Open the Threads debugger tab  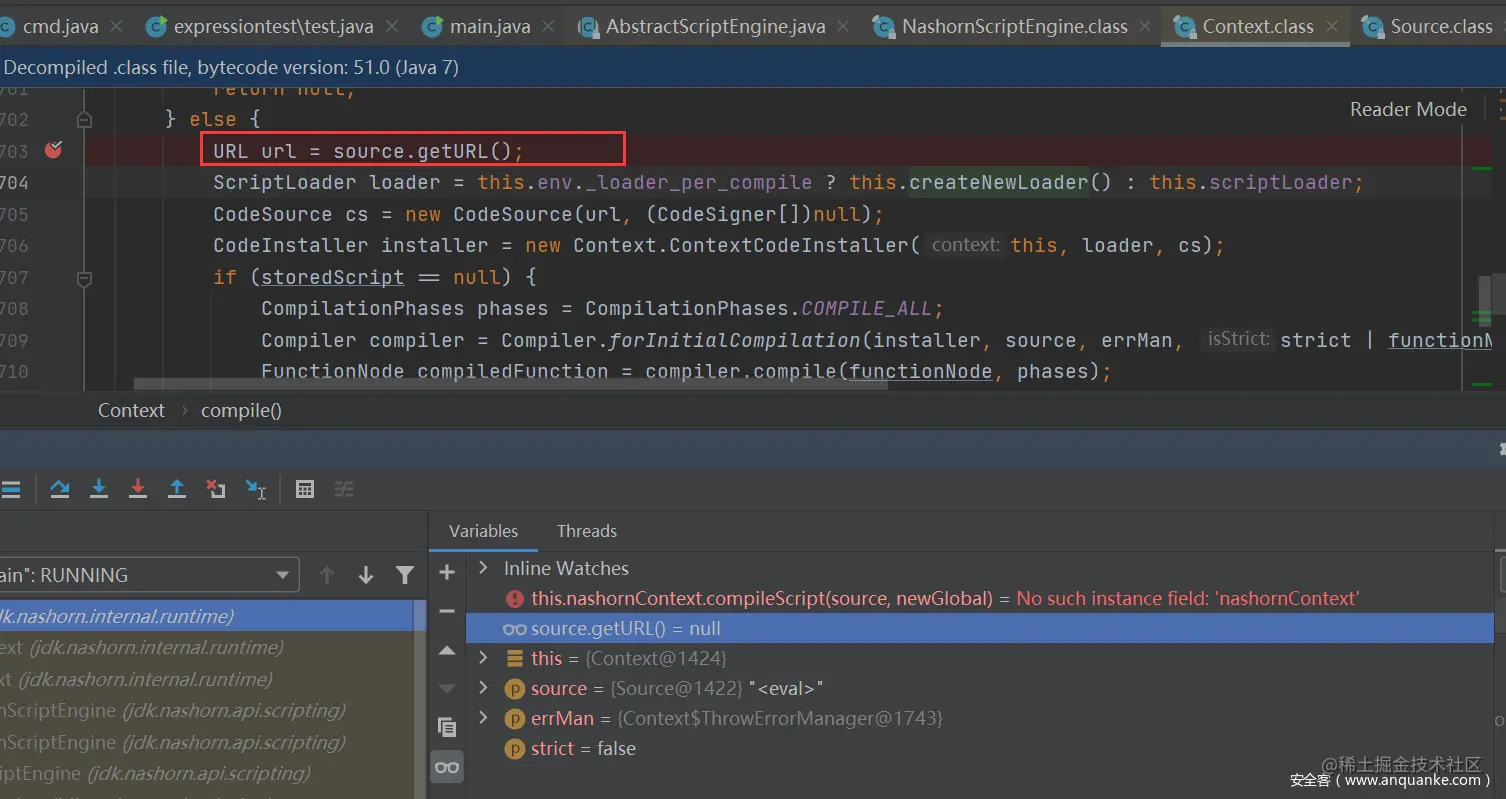(587, 531)
